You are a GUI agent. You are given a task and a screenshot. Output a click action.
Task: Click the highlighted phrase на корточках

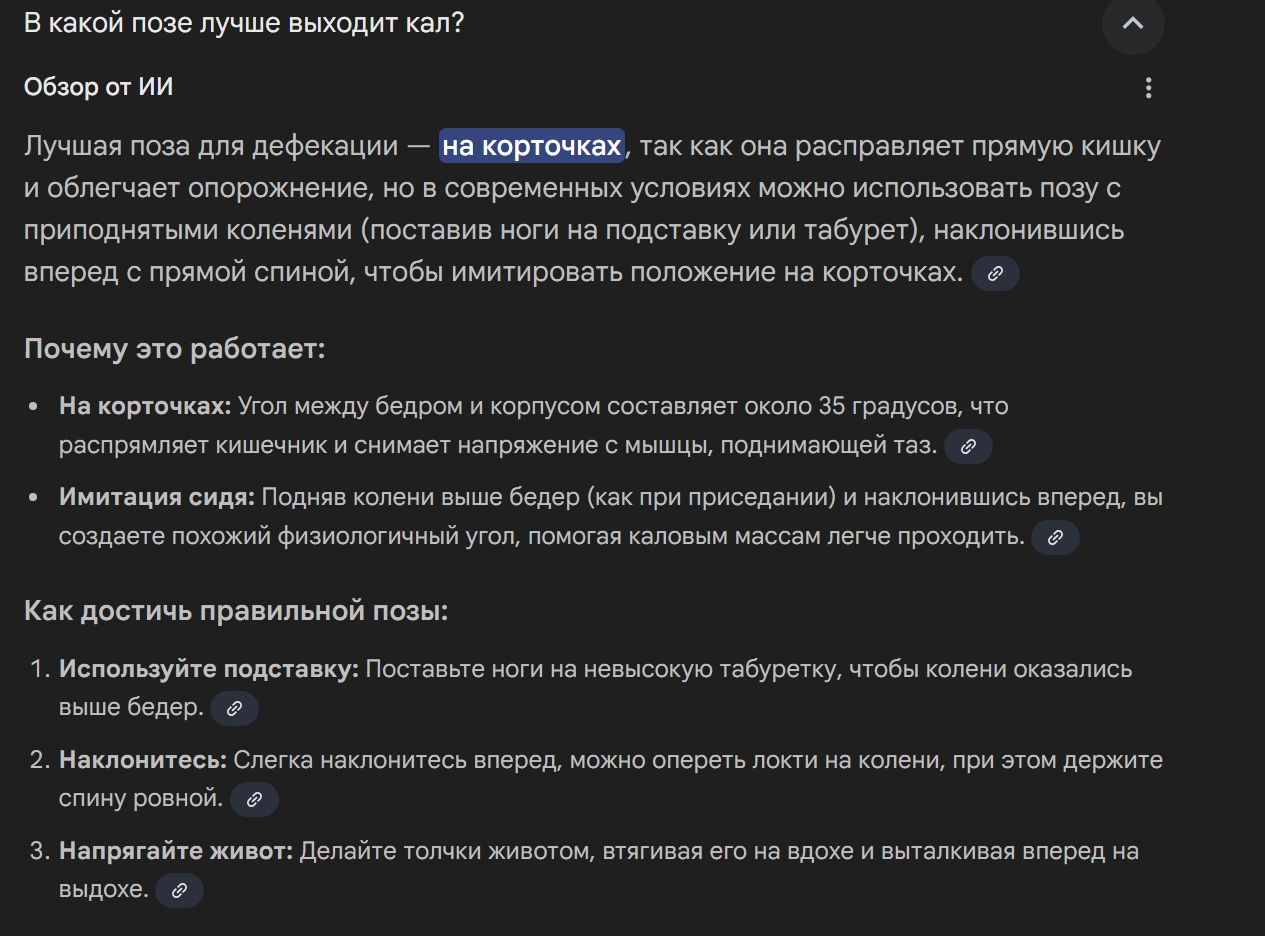[x=532, y=146]
